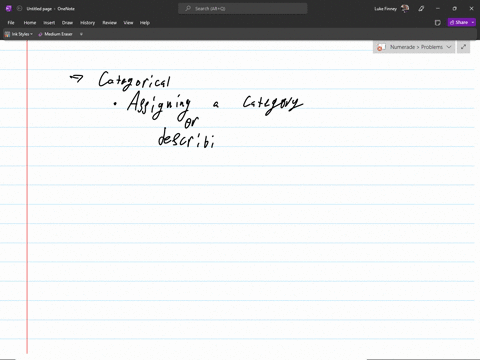Select the Medium Eraser tool
This screenshot has height=360, width=480.
pos(55,34)
